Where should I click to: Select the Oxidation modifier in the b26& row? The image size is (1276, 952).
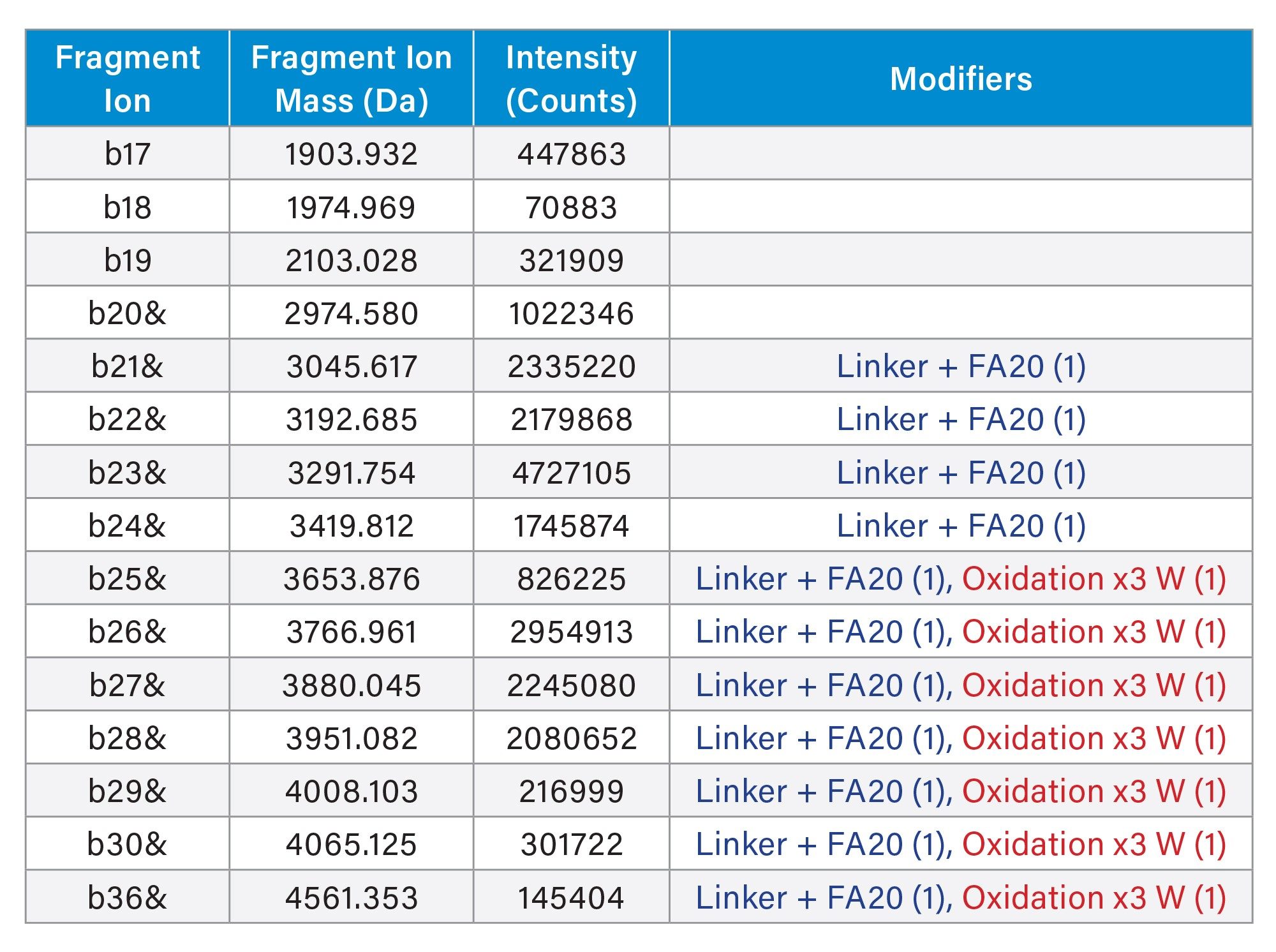[1094, 632]
